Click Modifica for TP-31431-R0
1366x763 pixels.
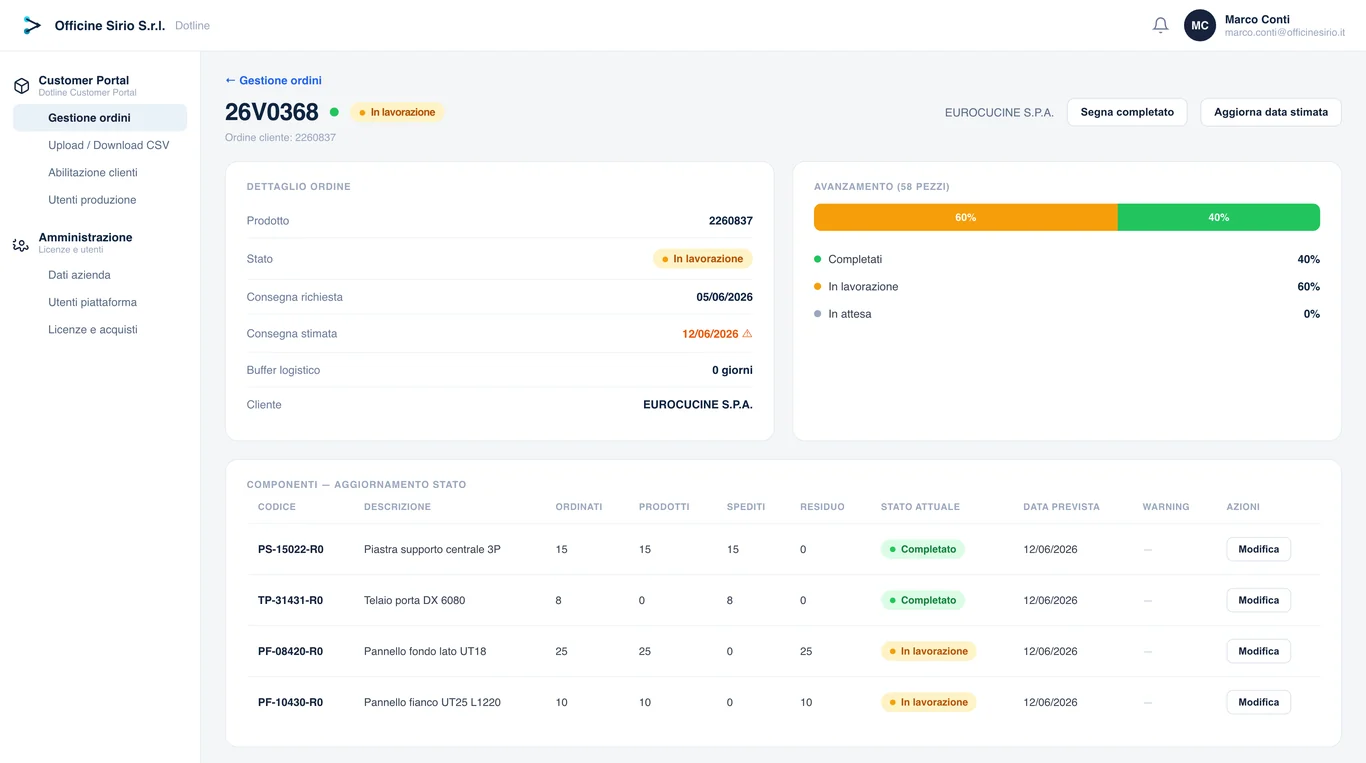tap(1258, 600)
